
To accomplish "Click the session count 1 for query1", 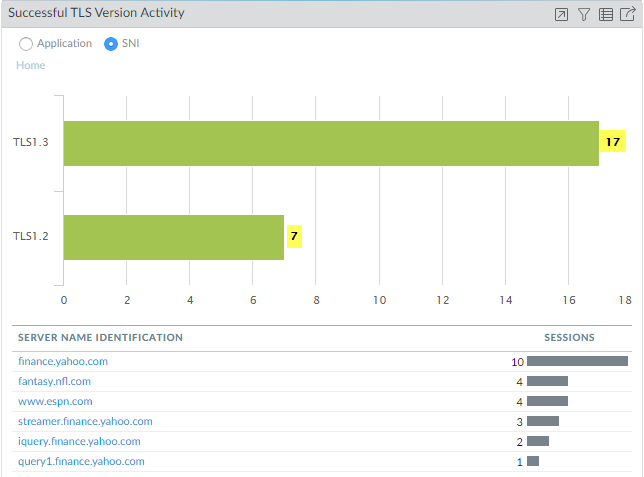I will [x=519, y=461].
